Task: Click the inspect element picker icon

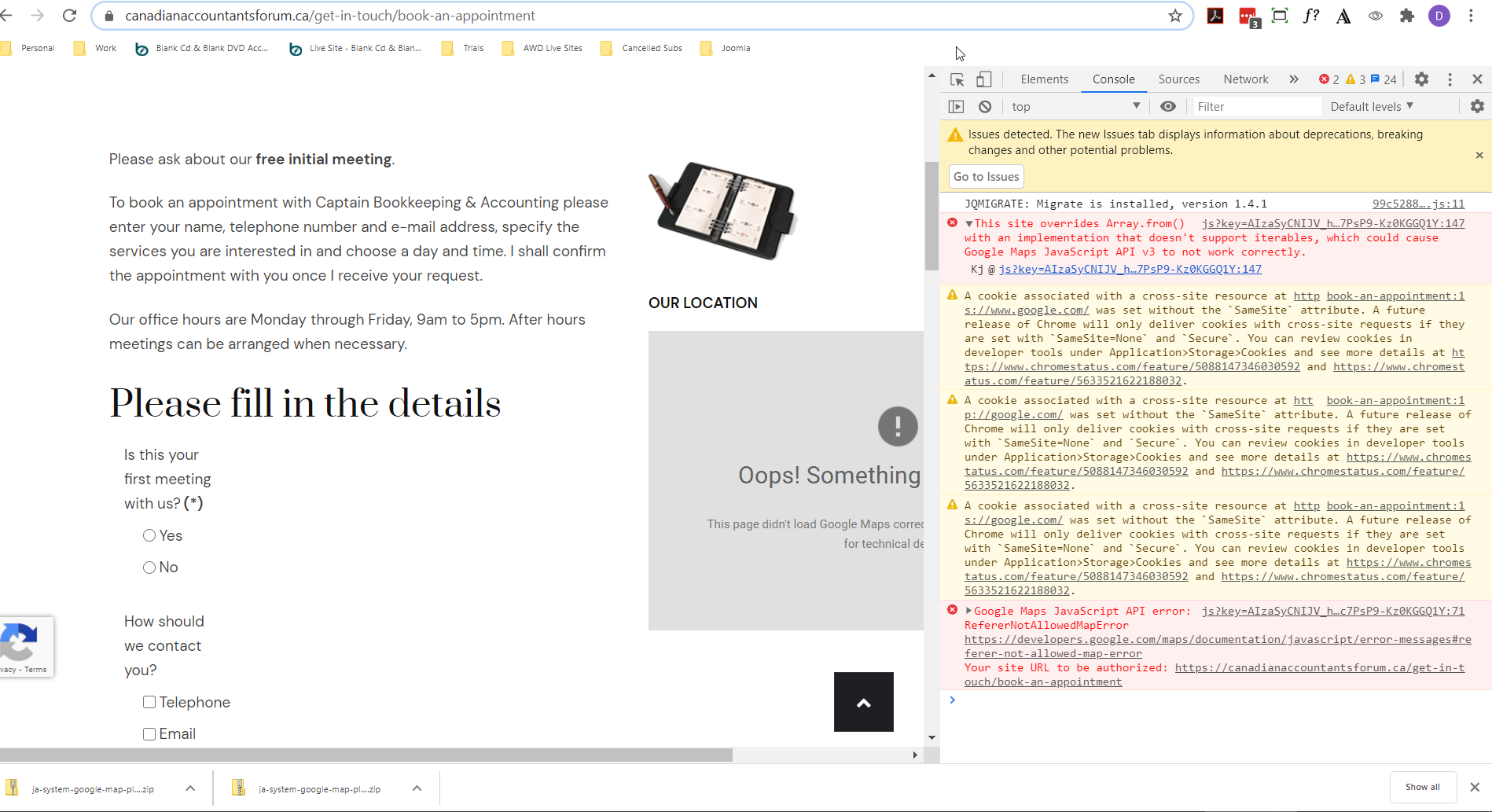Action: click(x=957, y=79)
